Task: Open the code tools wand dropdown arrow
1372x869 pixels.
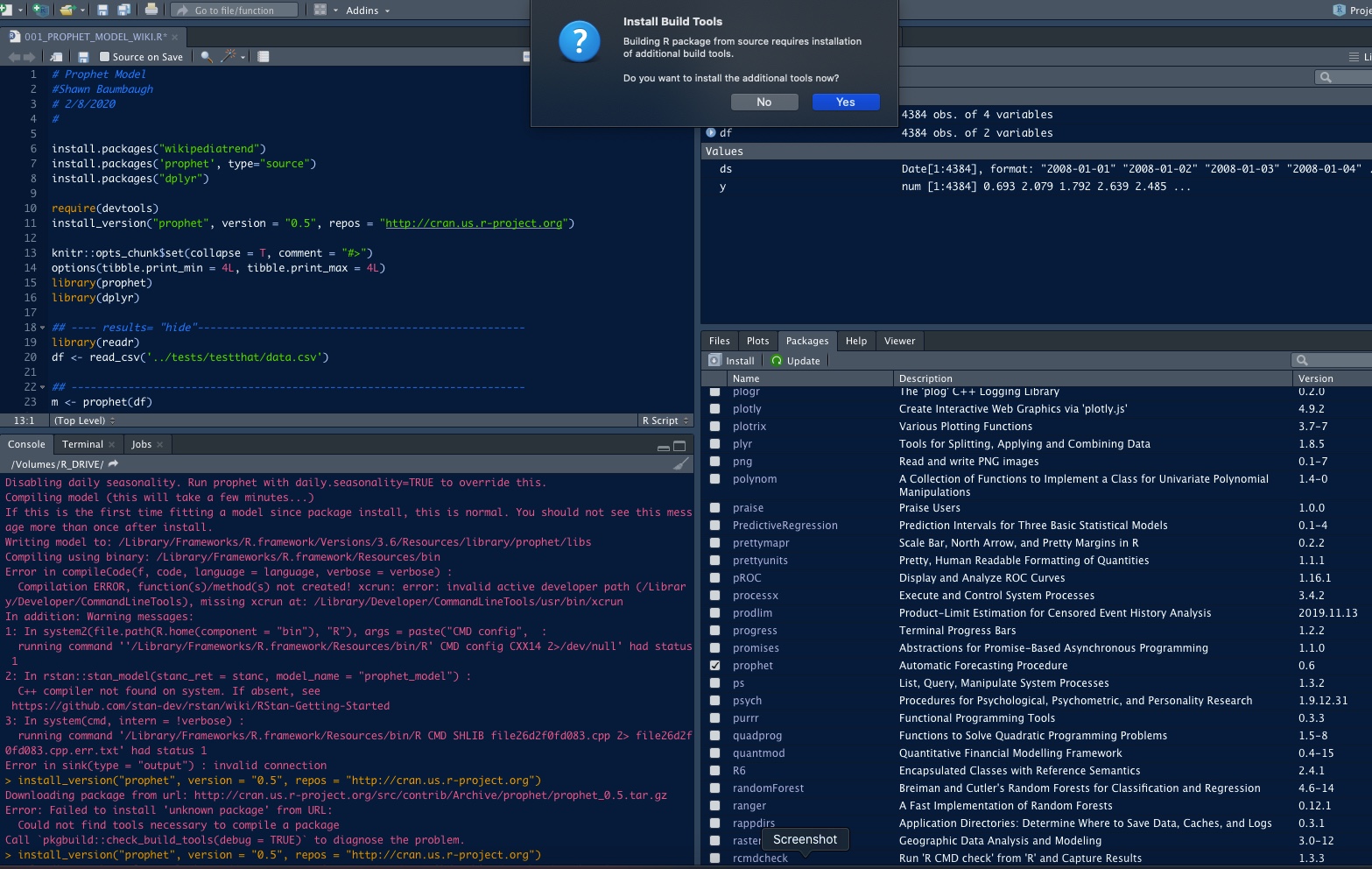Action: (243, 57)
